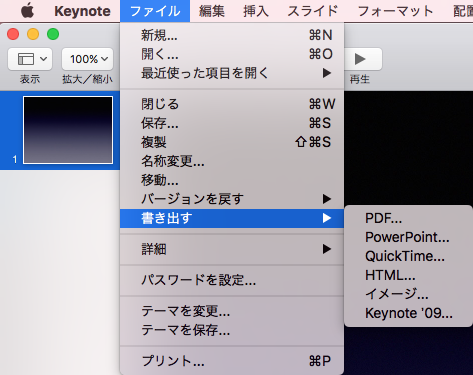
Task: Click the yellow minimize window button
Action: [x=33, y=34]
